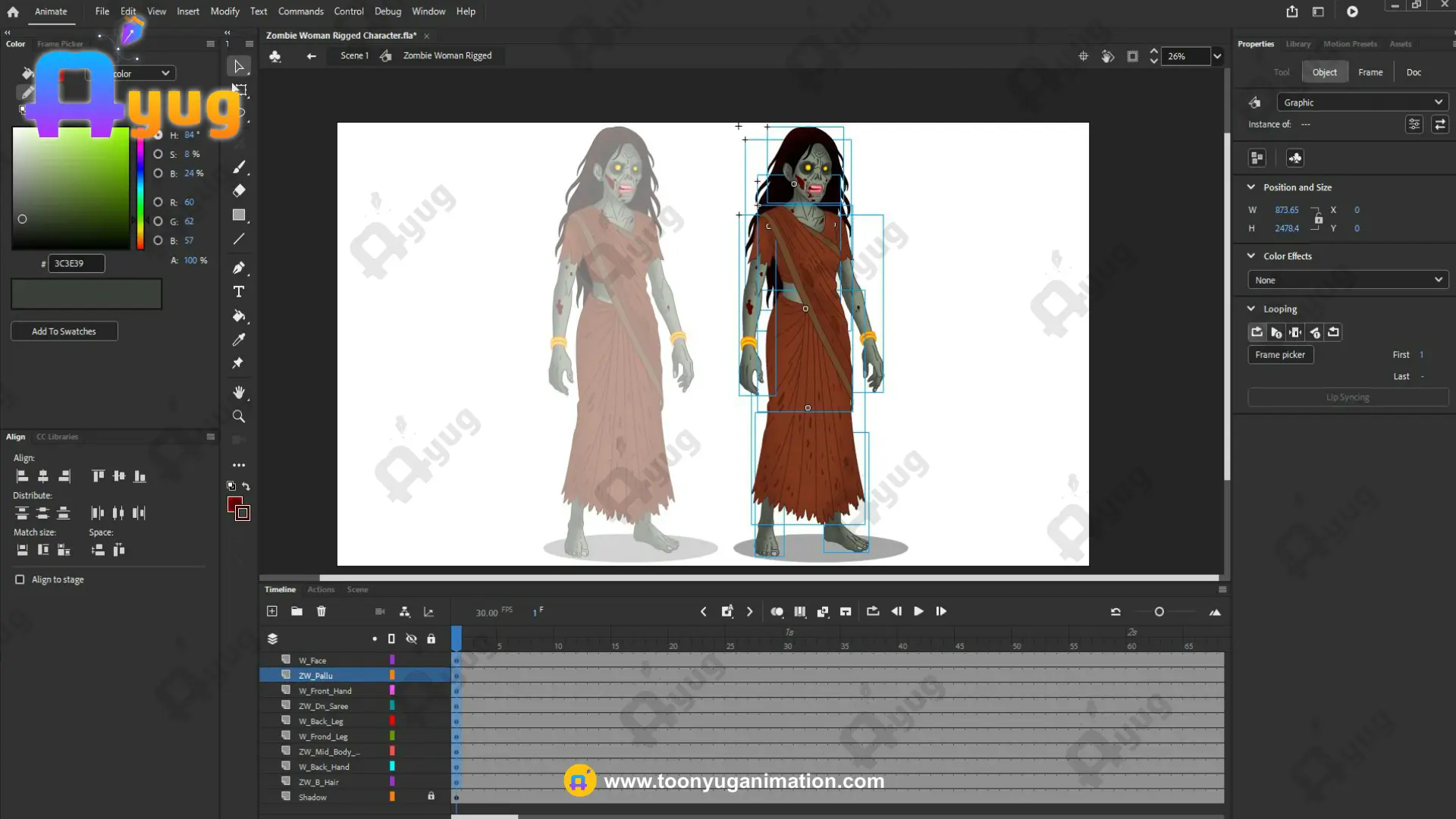Screen dimensions: 1456x819
Task: Collapse the Position and Size section
Action: point(1251,187)
